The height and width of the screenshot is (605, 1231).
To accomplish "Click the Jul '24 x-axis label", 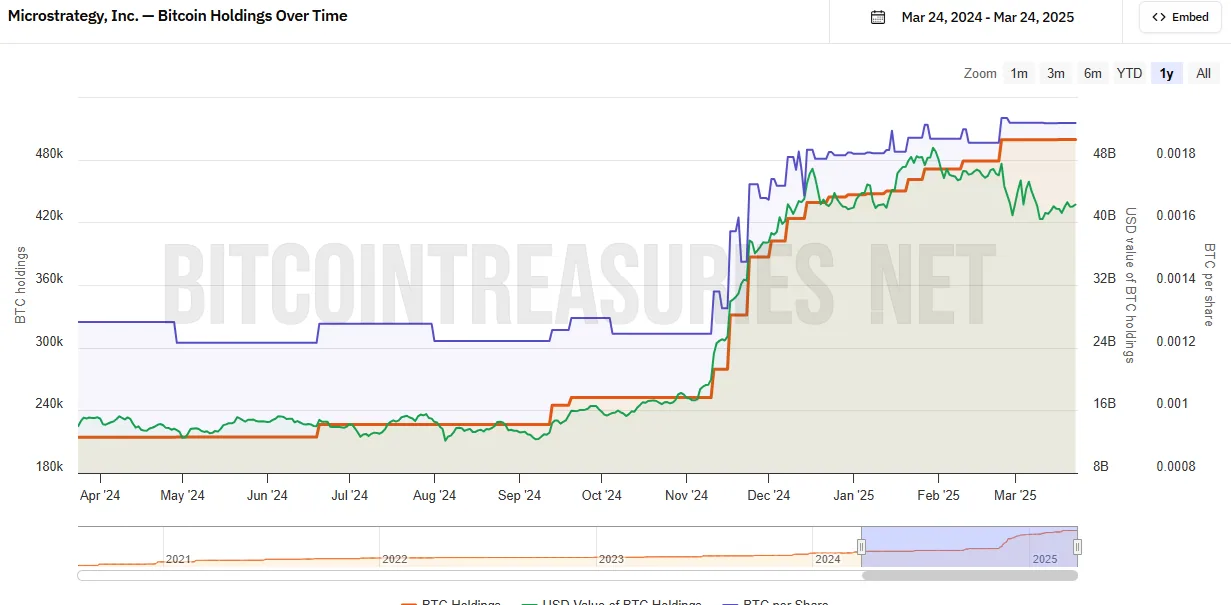I will 349,495.
